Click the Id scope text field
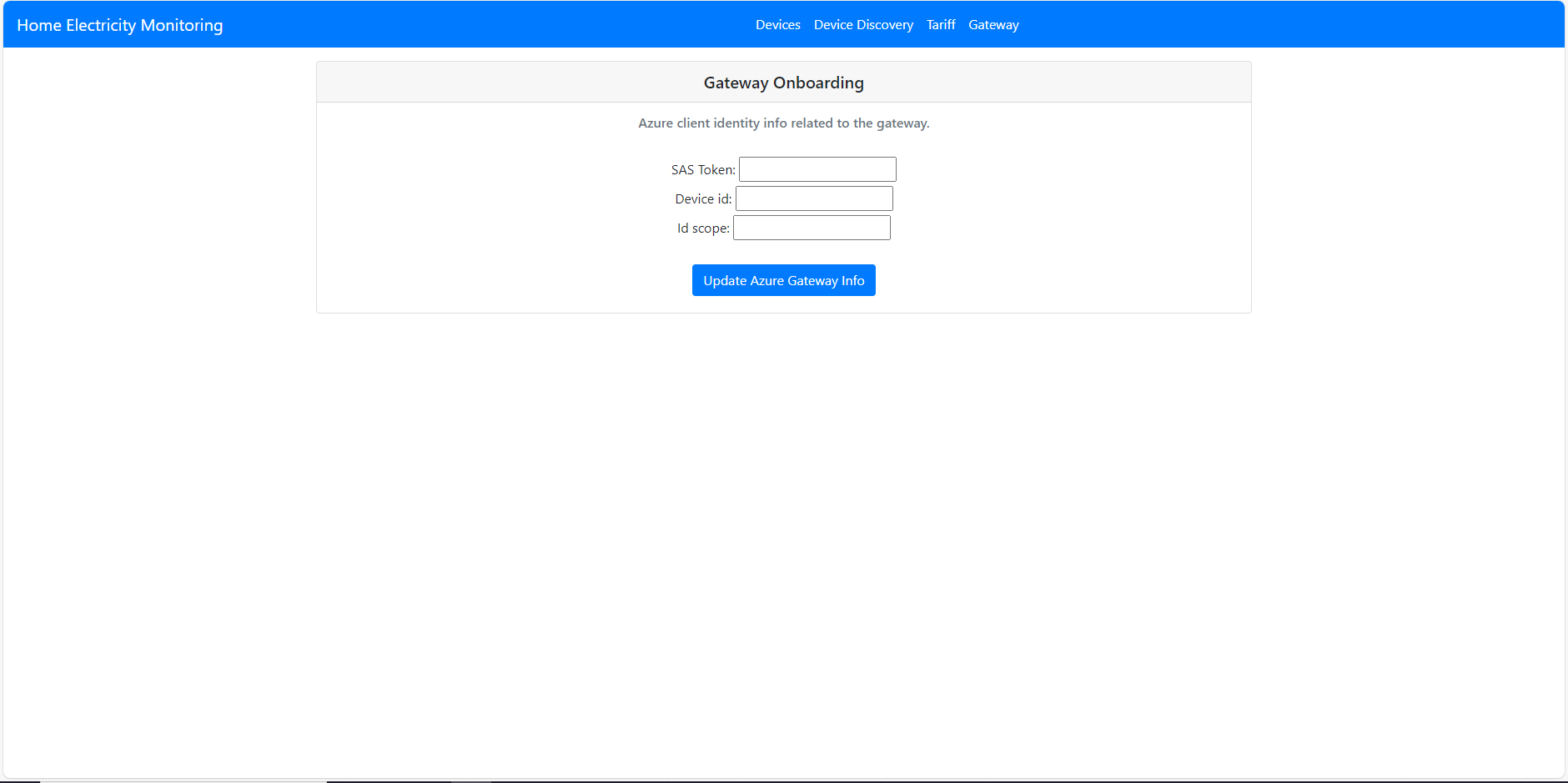Image resolution: width=1568 pixels, height=783 pixels. pyautogui.click(x=811, y=227)
